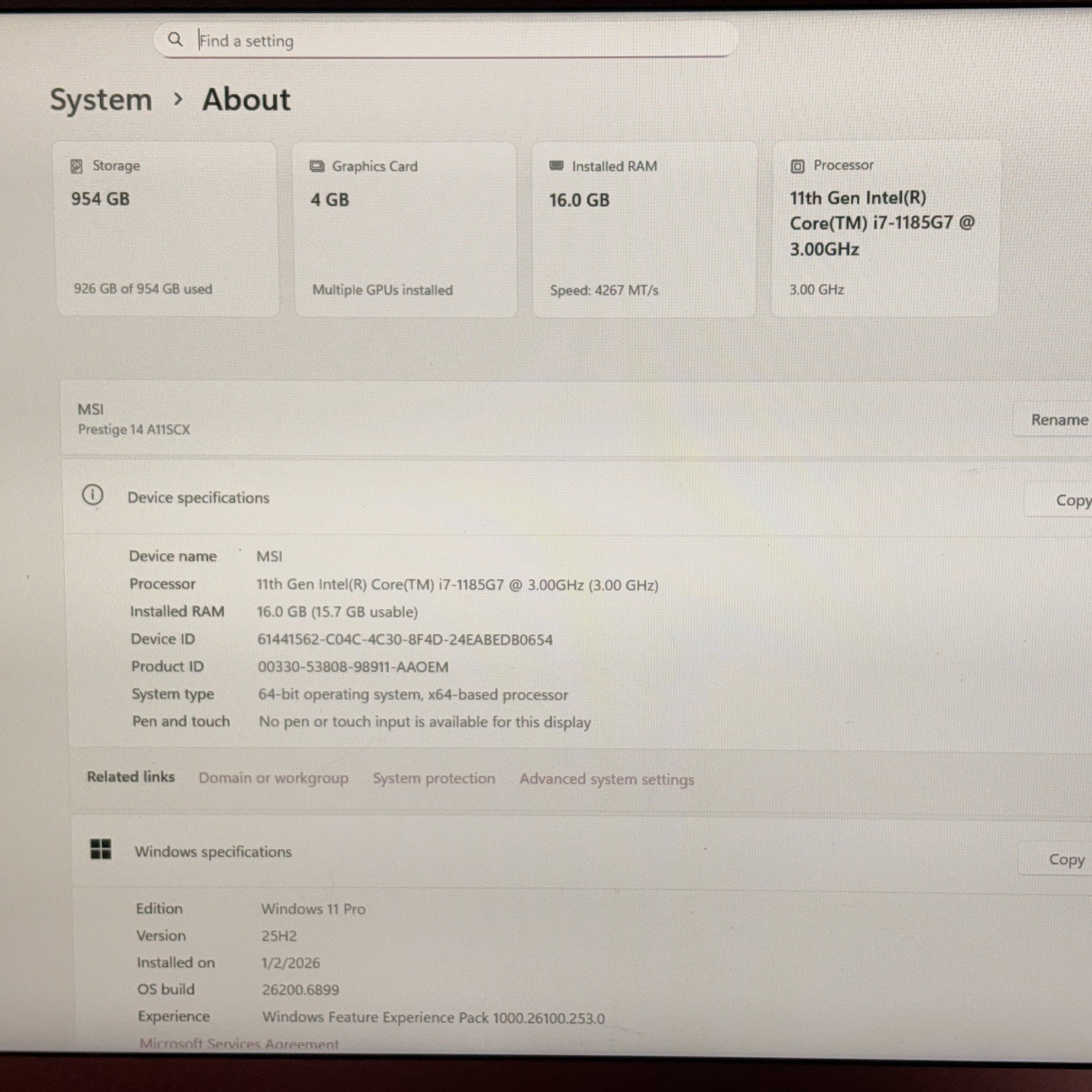The height and width of the screenshot is (1092, 1092).
Task: Select the Device ID value 61441562-C04C-4C30-8F4D-24EABEDB0654
Action: (x=405, y=640)
